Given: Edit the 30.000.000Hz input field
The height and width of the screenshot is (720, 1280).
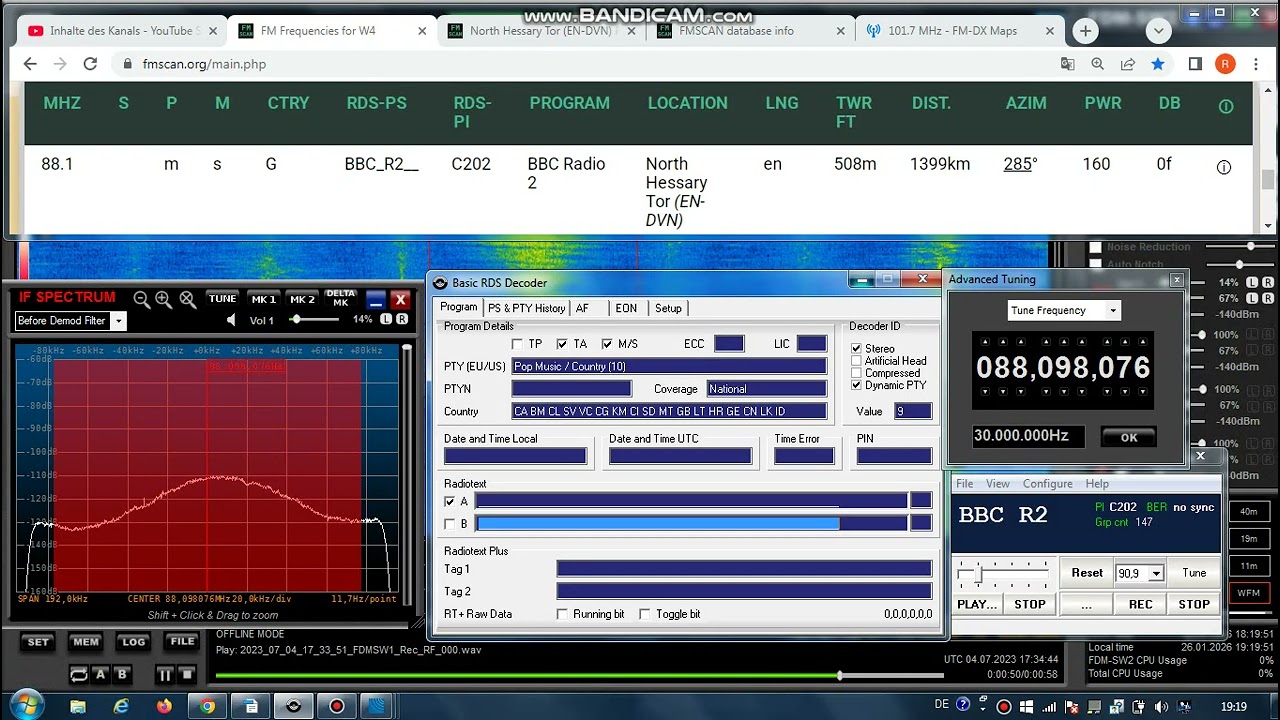Looking at the screenshot, I should [1029, 436].
